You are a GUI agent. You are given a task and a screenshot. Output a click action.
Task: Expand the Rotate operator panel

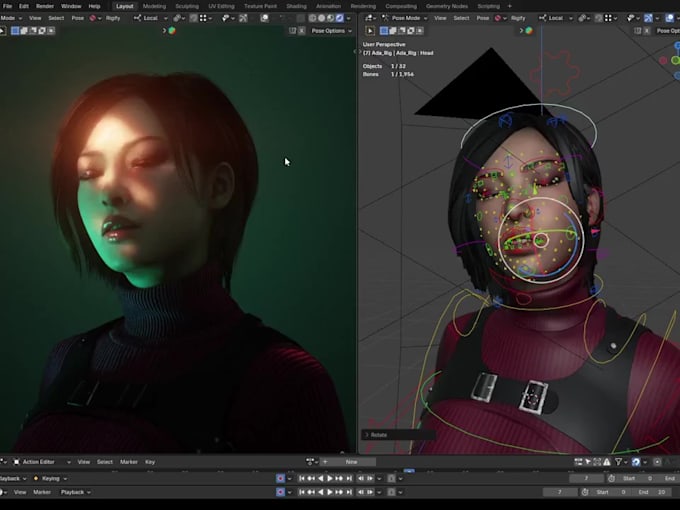[398, 435]
